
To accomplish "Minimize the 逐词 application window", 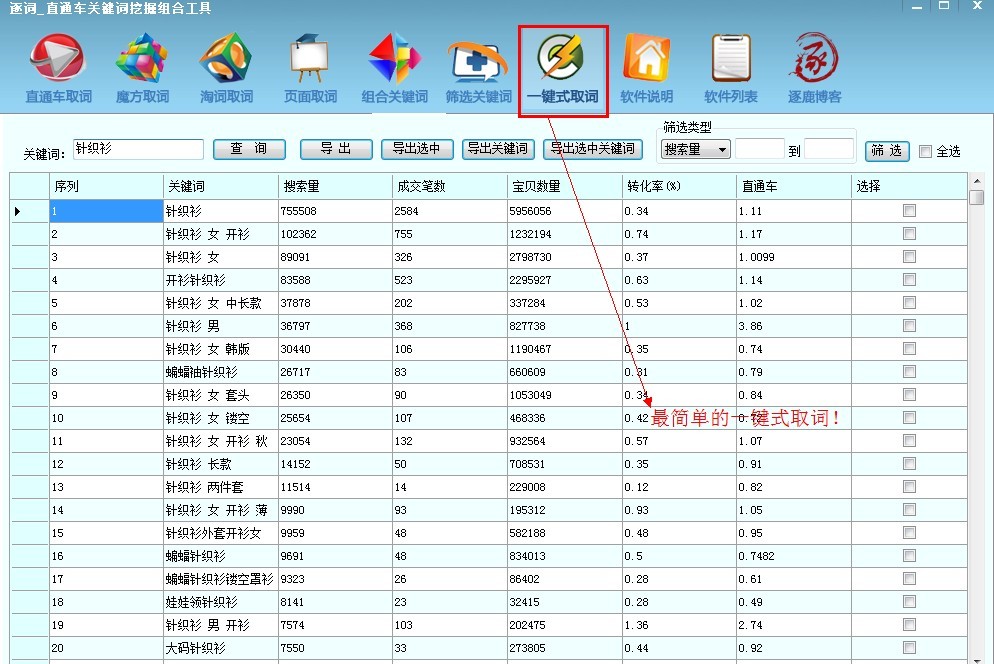I will (917, 7).
